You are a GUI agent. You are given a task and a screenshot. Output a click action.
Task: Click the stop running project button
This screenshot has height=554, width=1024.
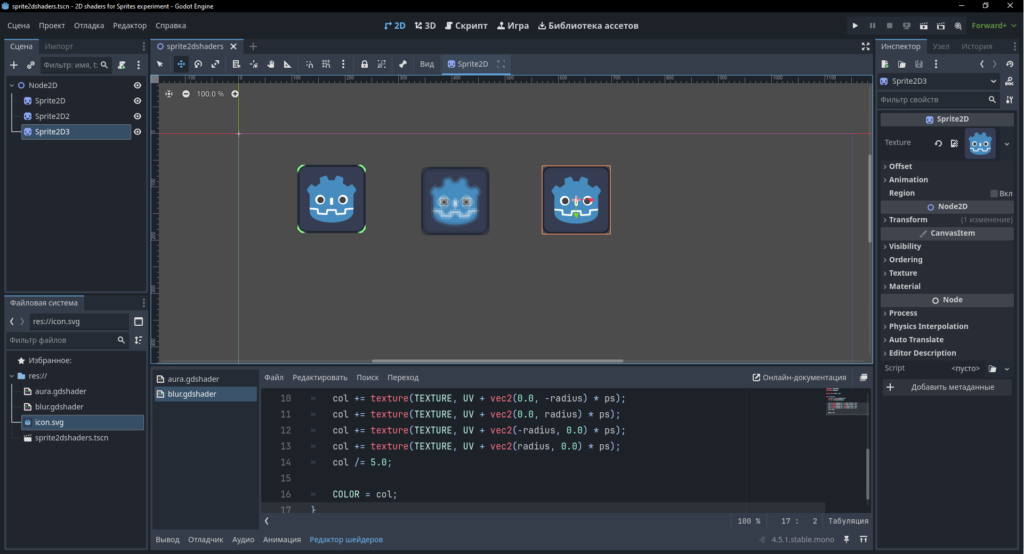[889, 26]
